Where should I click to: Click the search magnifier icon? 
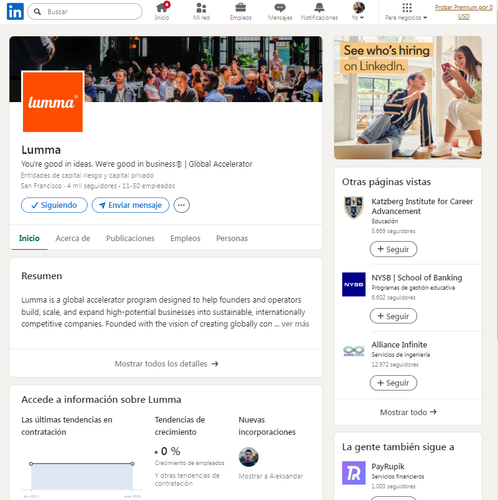(38, 12)
